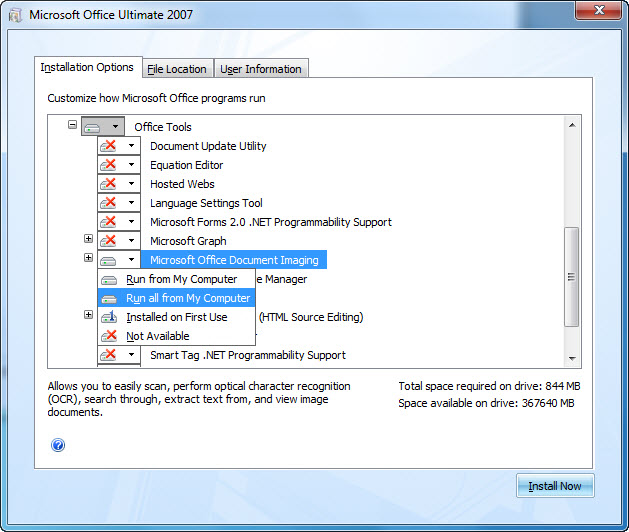Toggle Document Imaging's dropdown arrow

point(131,260)
